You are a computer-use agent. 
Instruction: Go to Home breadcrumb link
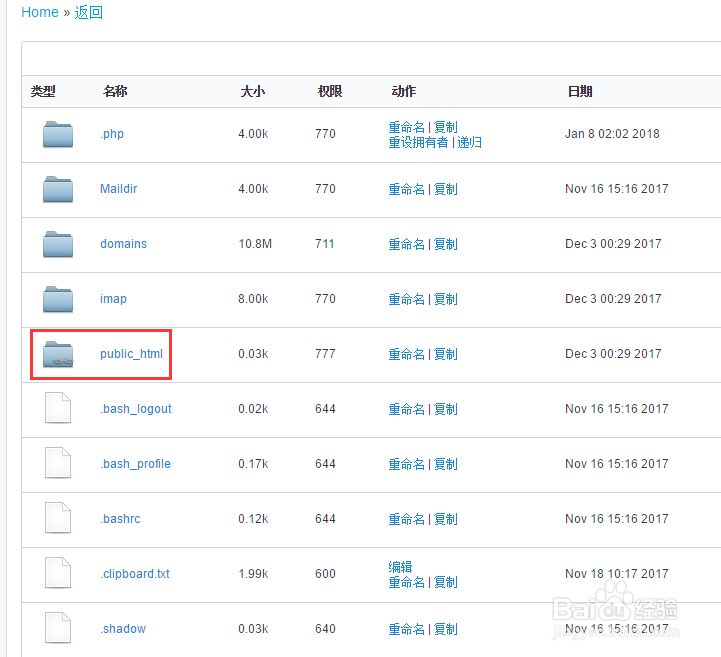(x=40, y=12)
